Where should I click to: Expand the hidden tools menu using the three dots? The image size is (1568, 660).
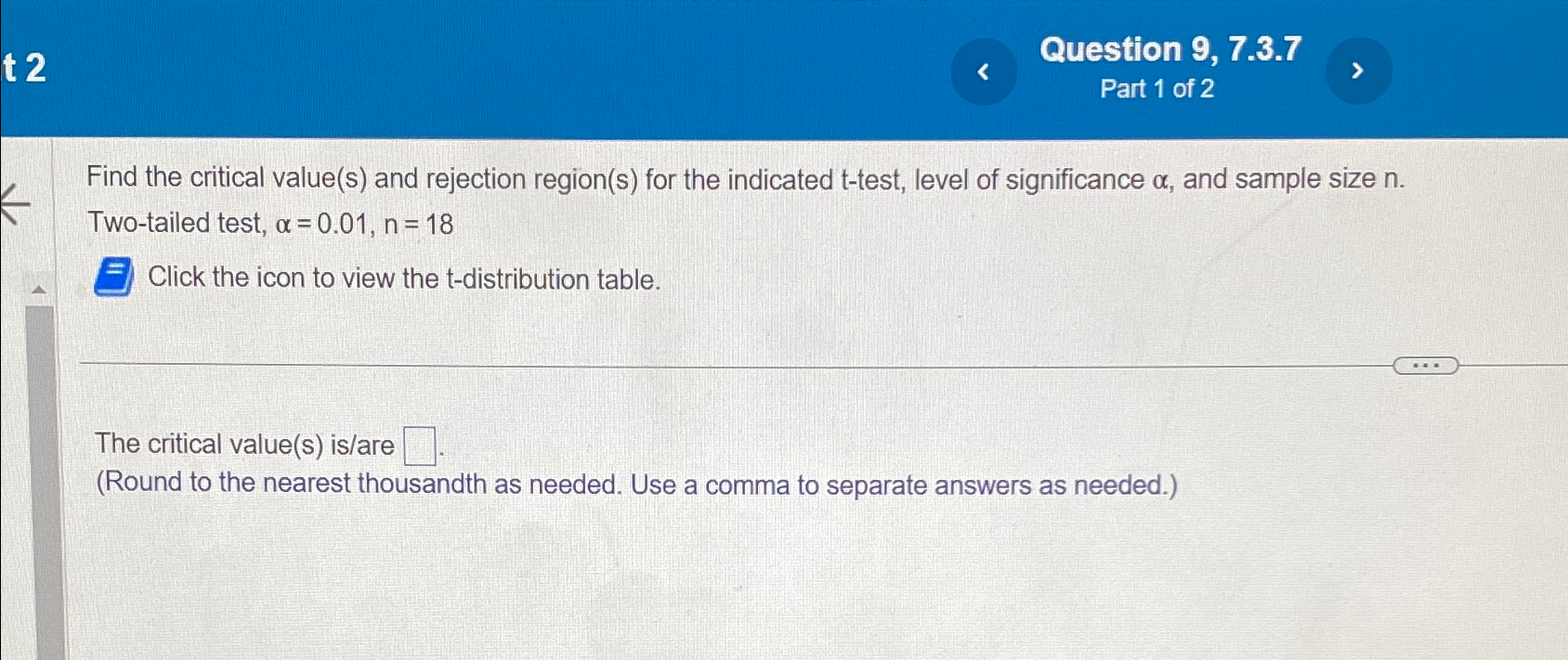point(1426,366)
